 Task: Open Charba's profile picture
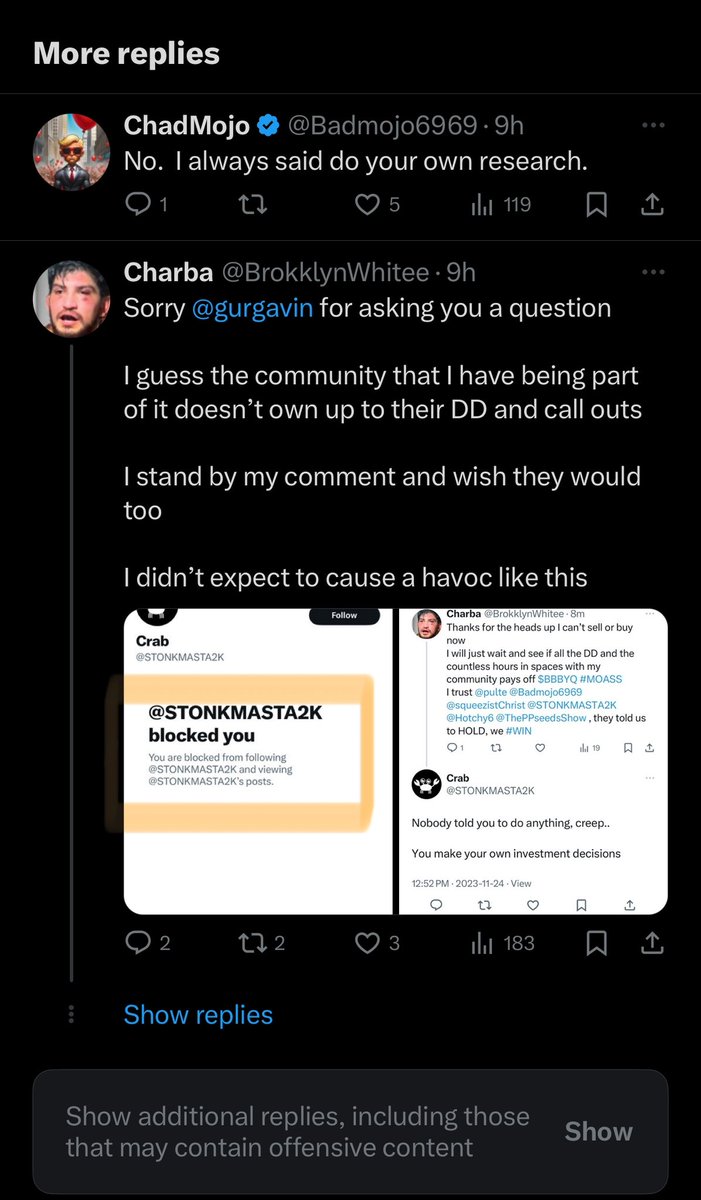point(72,298)
